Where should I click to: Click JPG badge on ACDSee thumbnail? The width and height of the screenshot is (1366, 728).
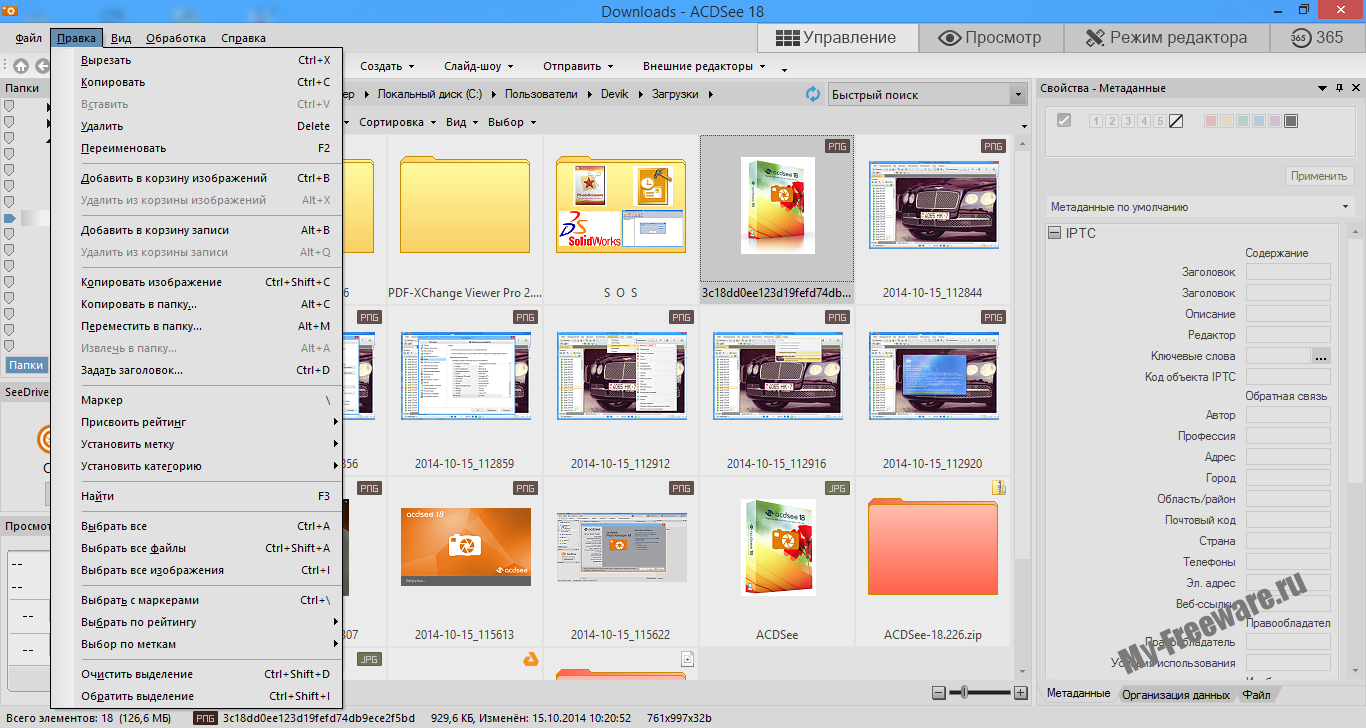pos(837,488)
